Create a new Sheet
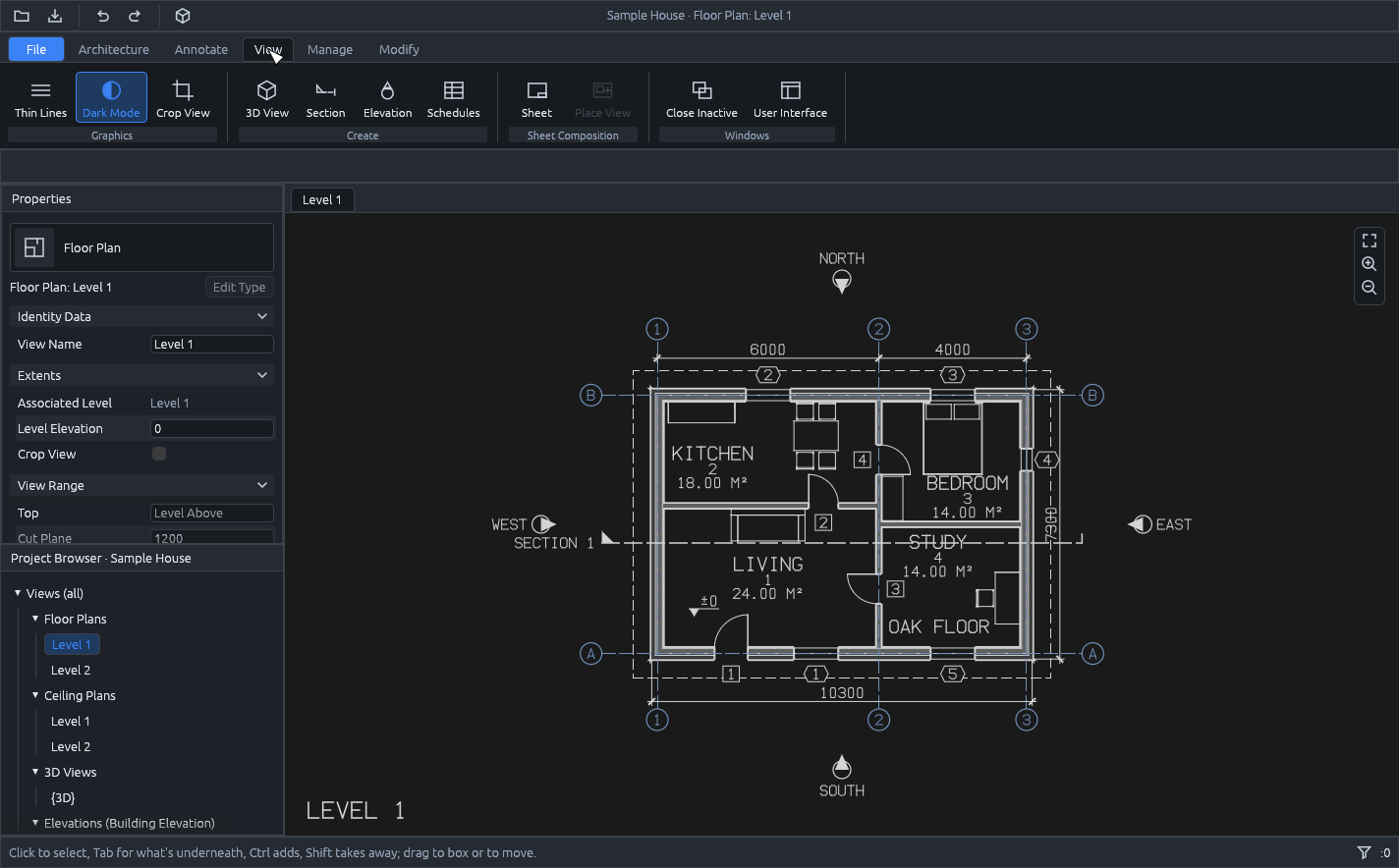Viewport: 1399px width, 868px height. [x=536, y=98]
